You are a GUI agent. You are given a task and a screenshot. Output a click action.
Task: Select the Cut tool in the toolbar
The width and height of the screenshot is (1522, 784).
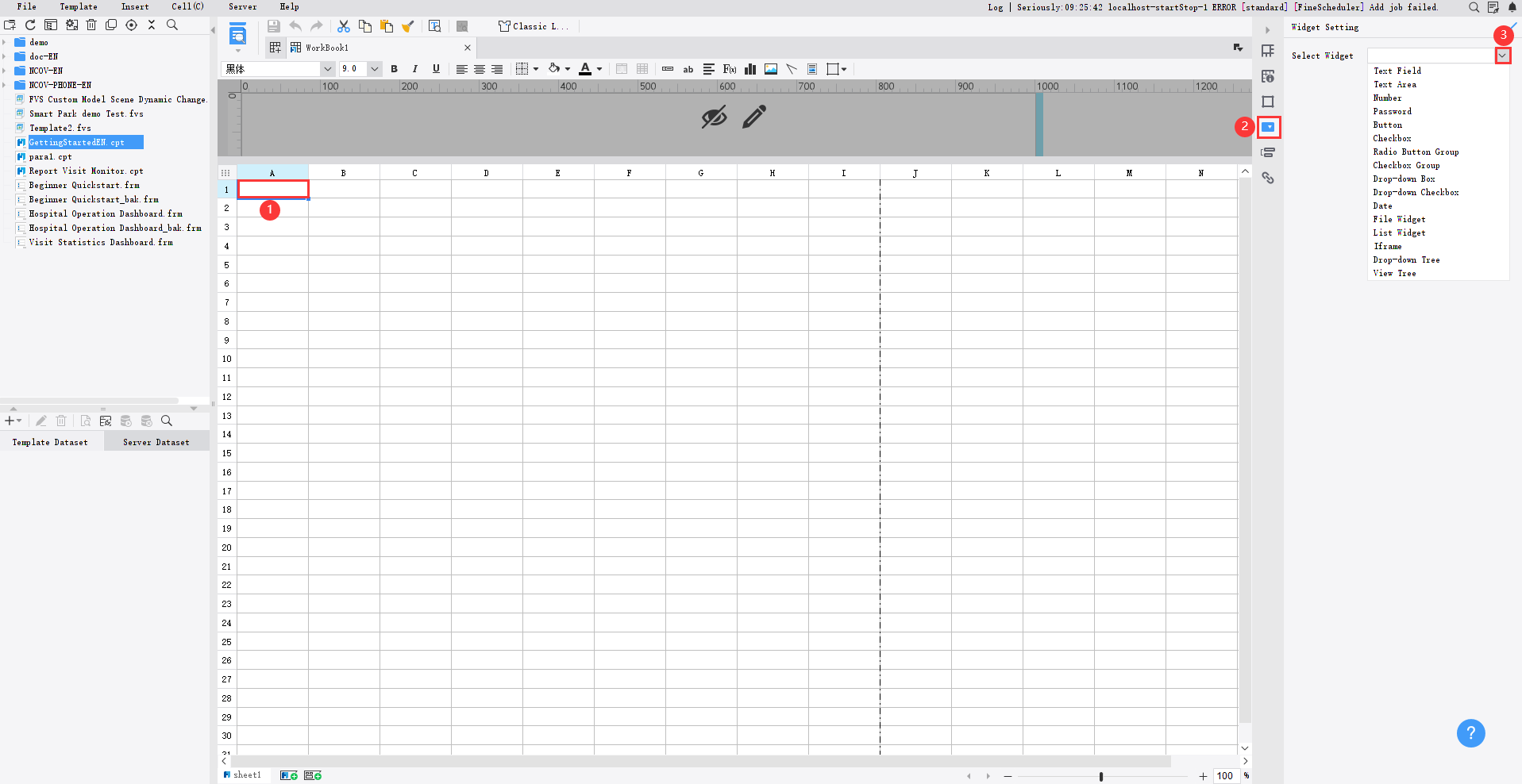pos(344,25)
